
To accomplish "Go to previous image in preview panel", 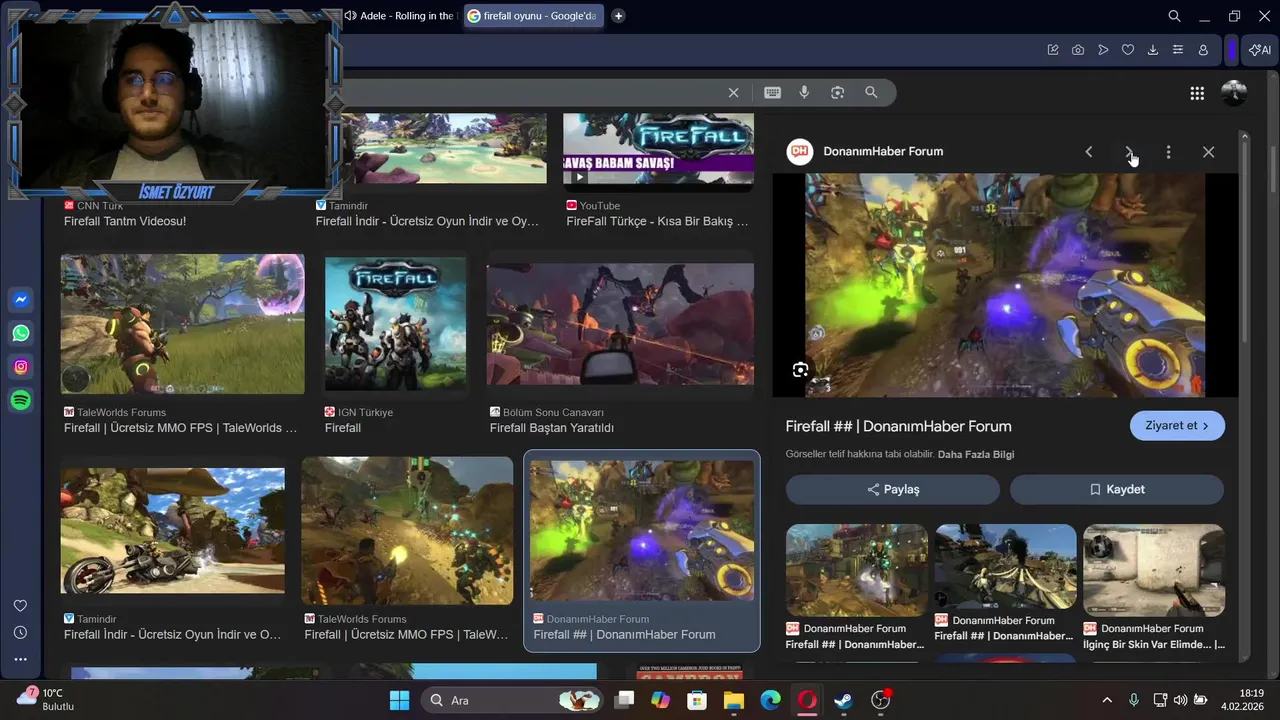I will click(x=1089, y=152).
